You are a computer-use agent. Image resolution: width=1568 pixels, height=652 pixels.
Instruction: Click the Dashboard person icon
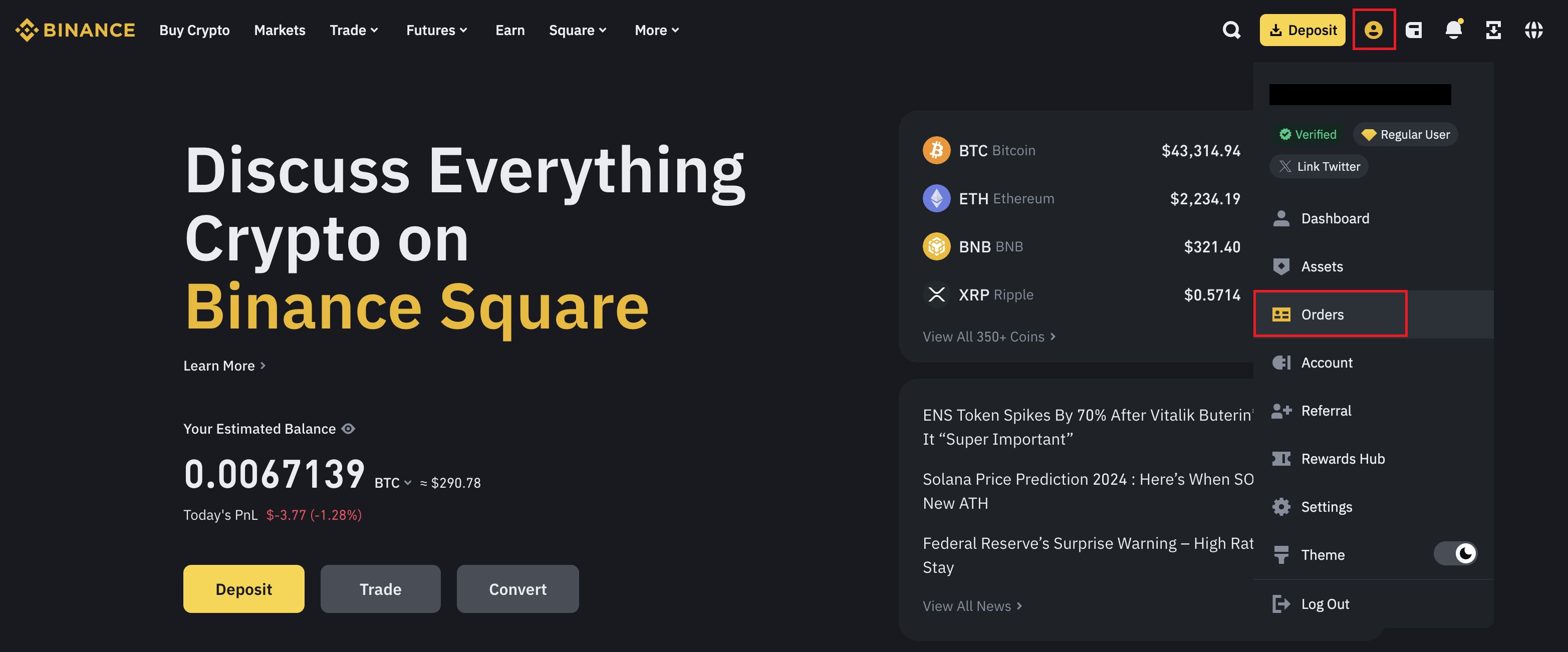tap(1280, 218)
